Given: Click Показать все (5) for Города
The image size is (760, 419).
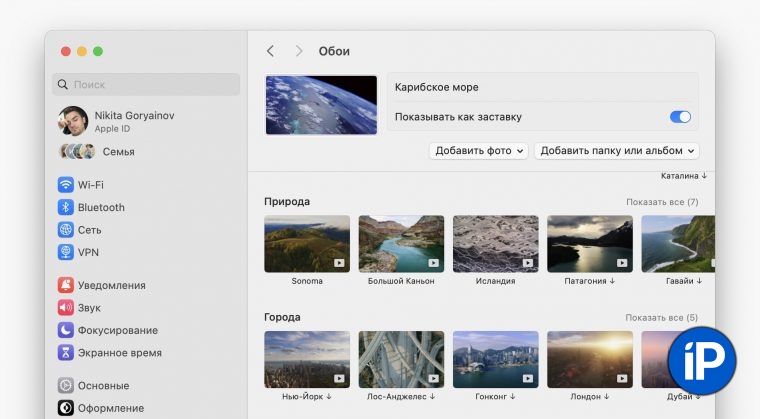Looking at the screenshot, I should 662,318.
